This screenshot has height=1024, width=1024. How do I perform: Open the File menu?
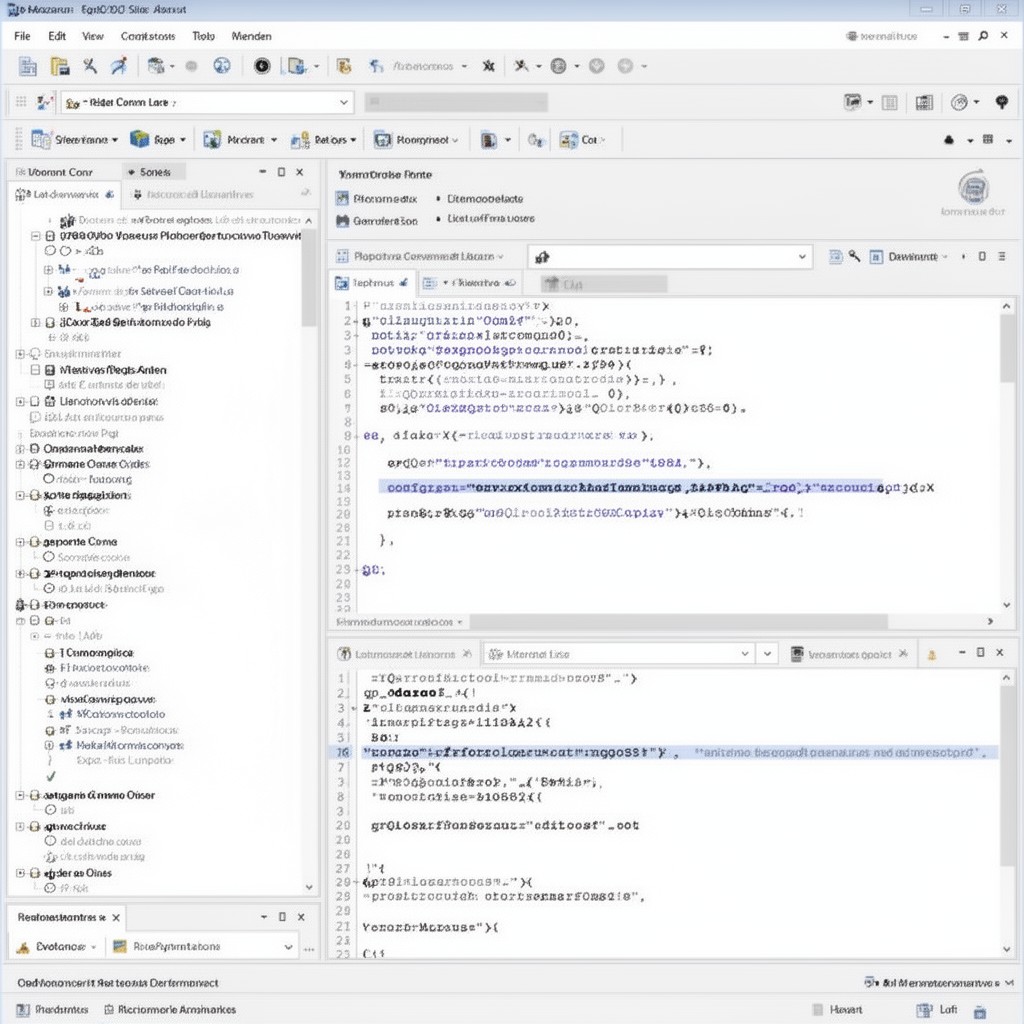22,36
